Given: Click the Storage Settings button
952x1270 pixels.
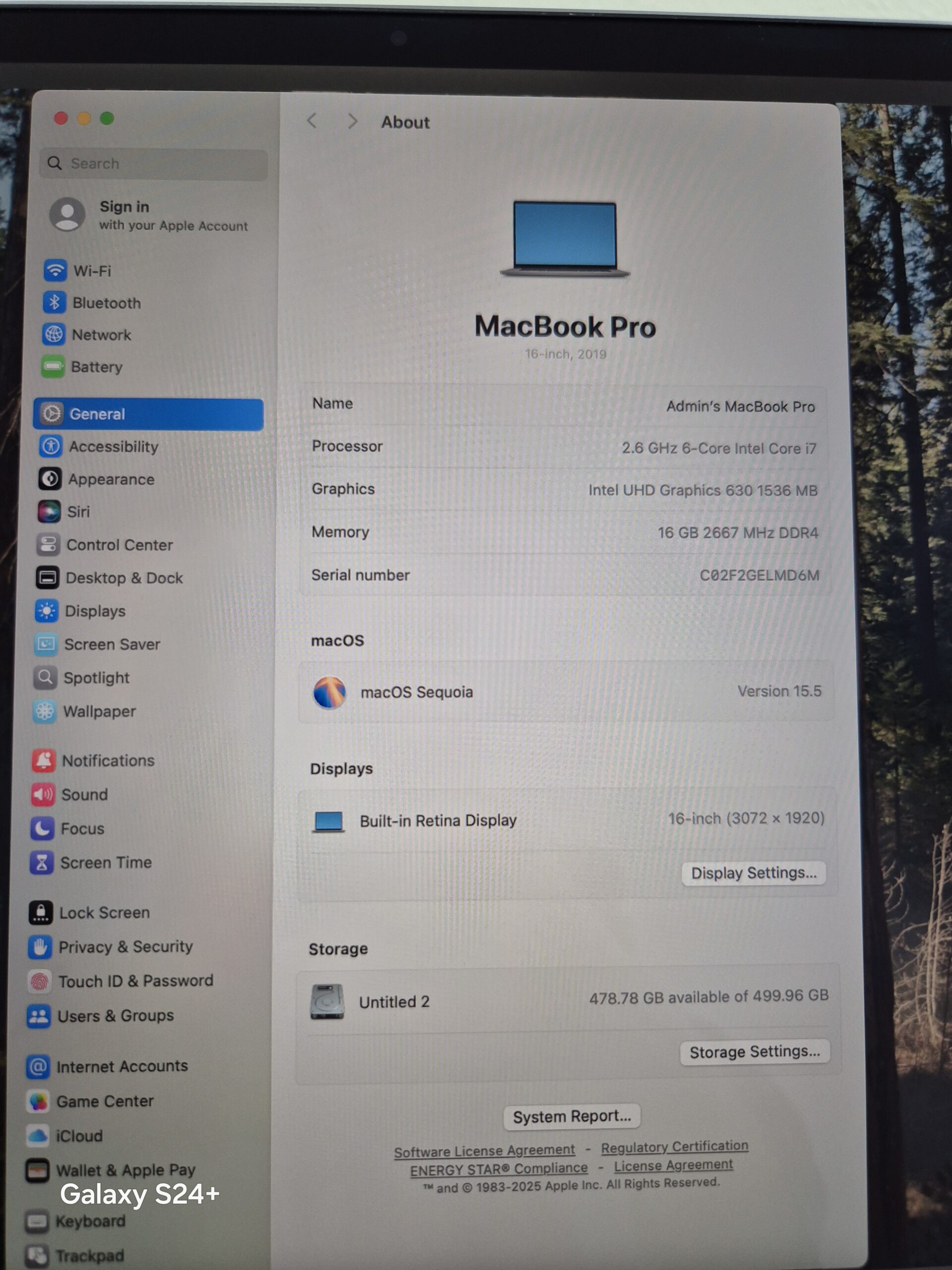Looking at the screenshot, I should [x=754, y=1052].
